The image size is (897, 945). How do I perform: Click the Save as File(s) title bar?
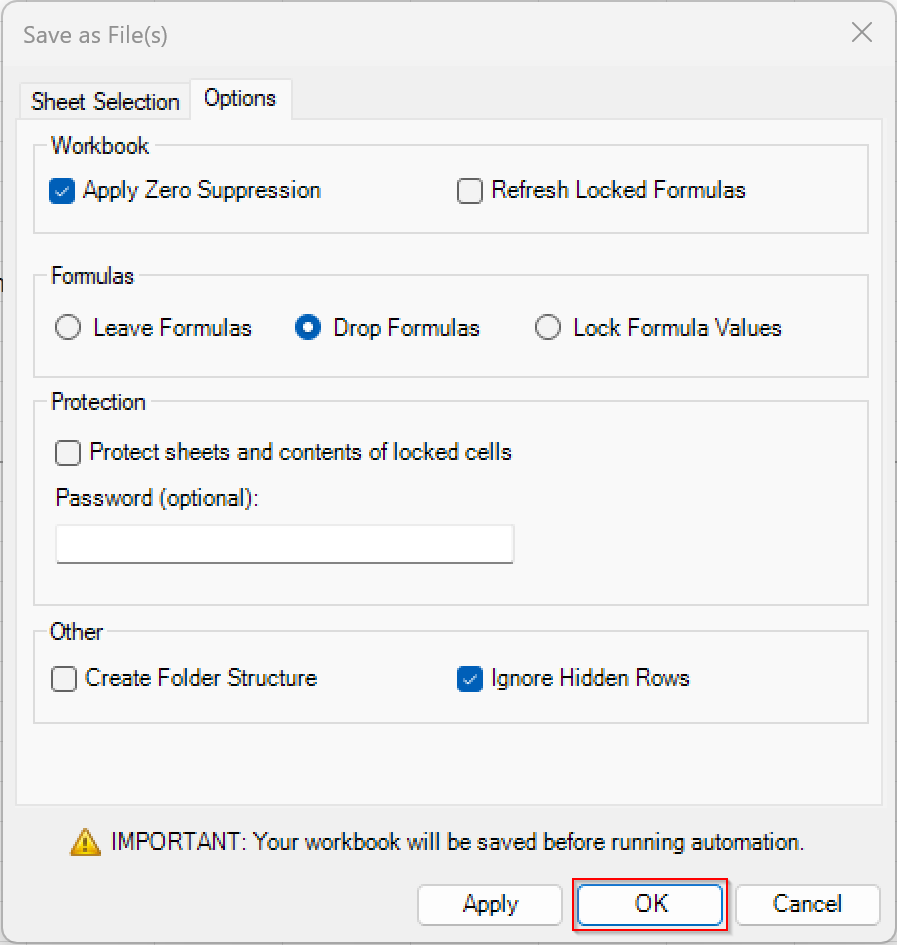(95, 35)
